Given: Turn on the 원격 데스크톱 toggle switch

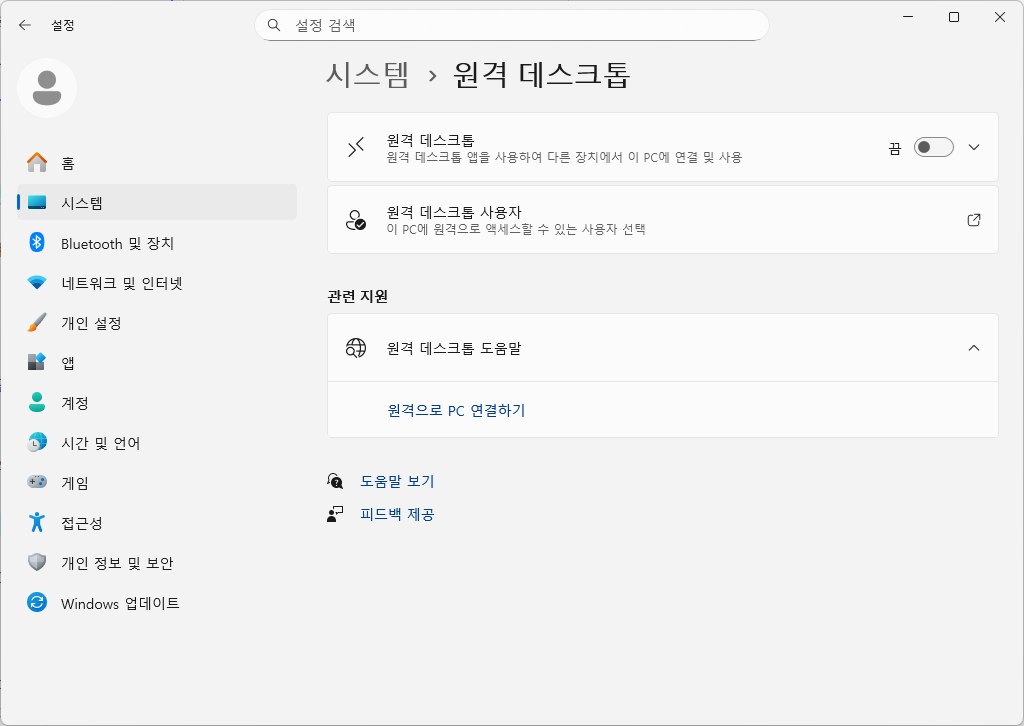Looking at the screenshot, I should click(x=933, y=147).
